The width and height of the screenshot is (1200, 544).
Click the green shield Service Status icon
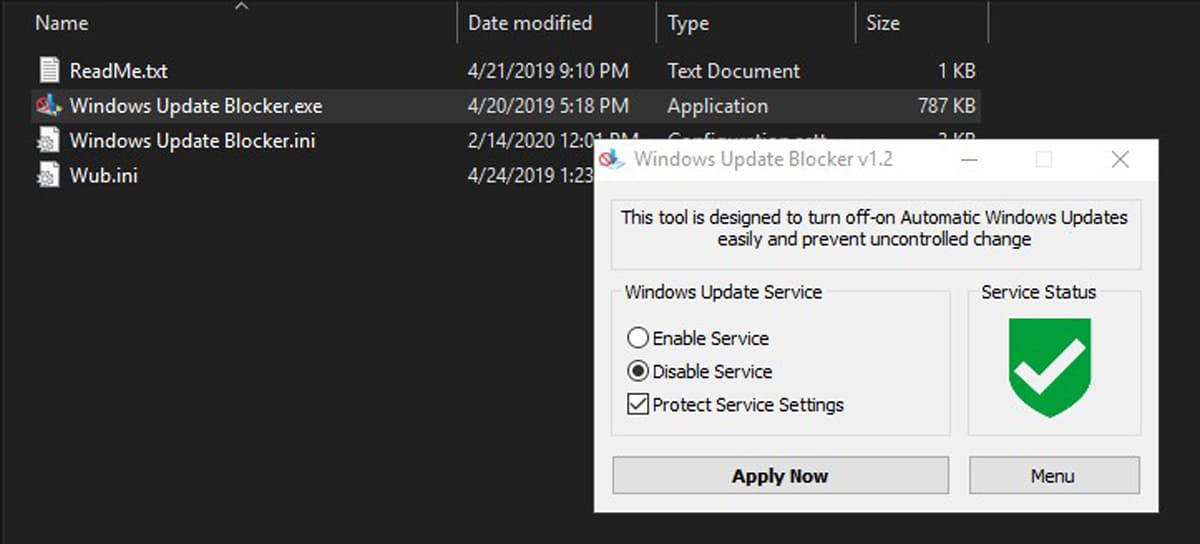coord(1049,367)
